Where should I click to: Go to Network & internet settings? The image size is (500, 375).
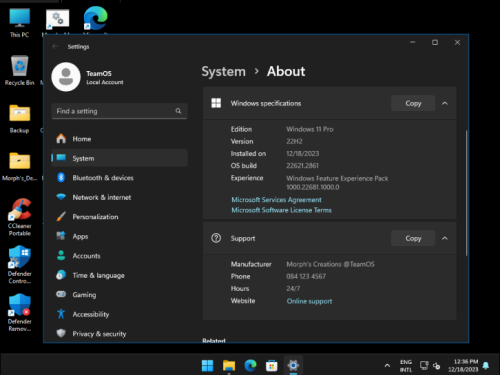[x=119, y=197]
